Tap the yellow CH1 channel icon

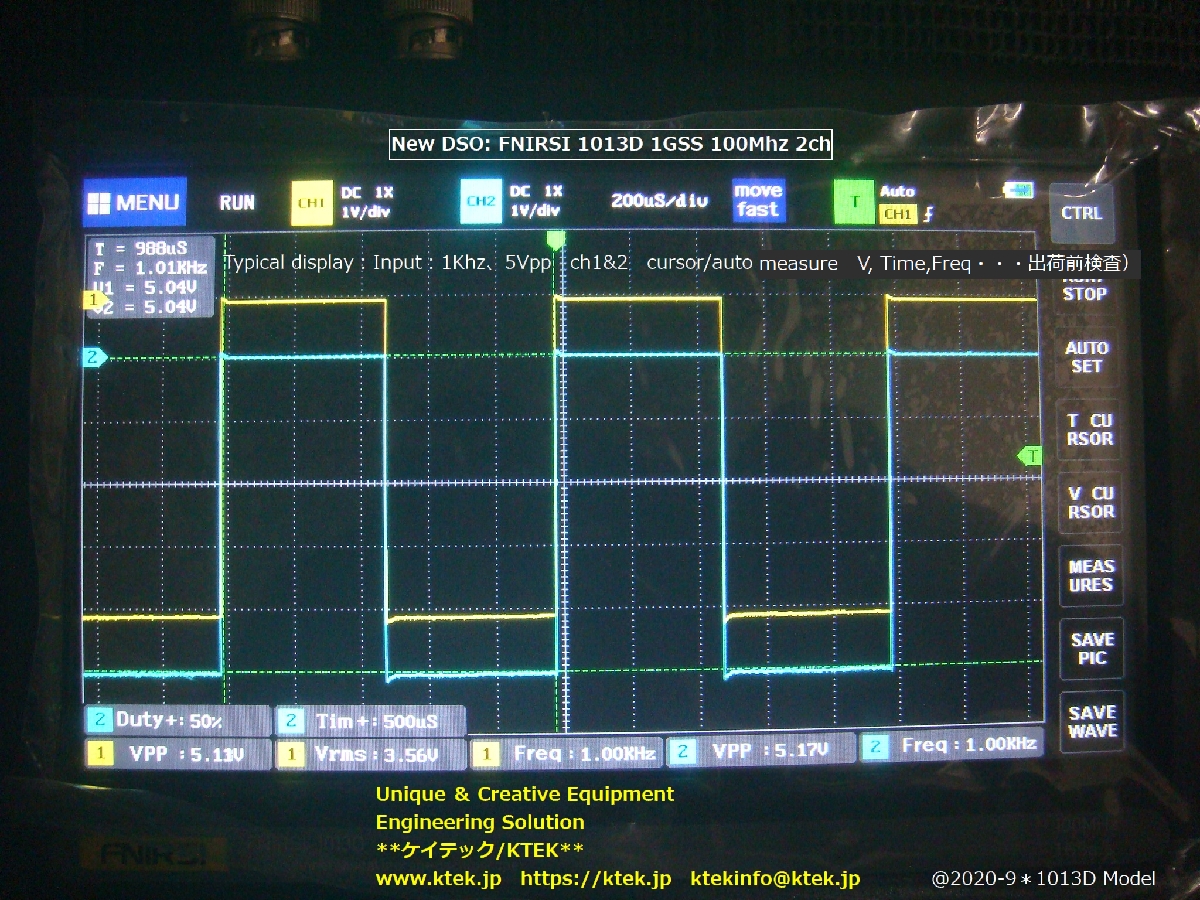tap(311, 202)
